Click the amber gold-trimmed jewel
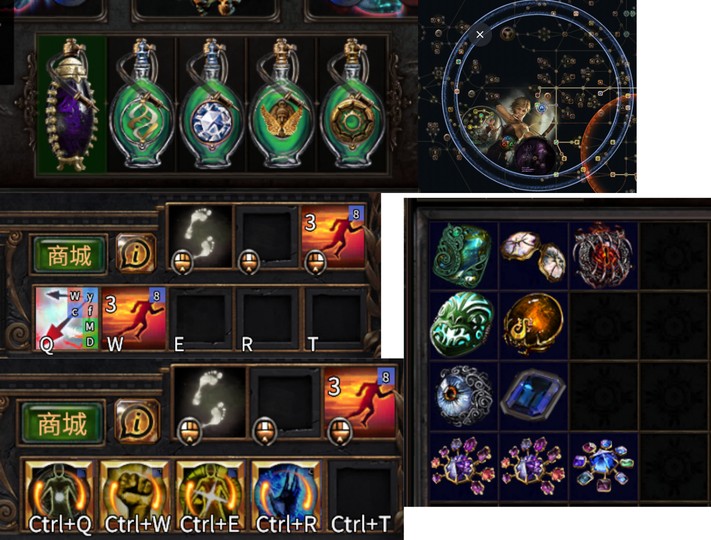711x540 pixels. coord(533,325)
